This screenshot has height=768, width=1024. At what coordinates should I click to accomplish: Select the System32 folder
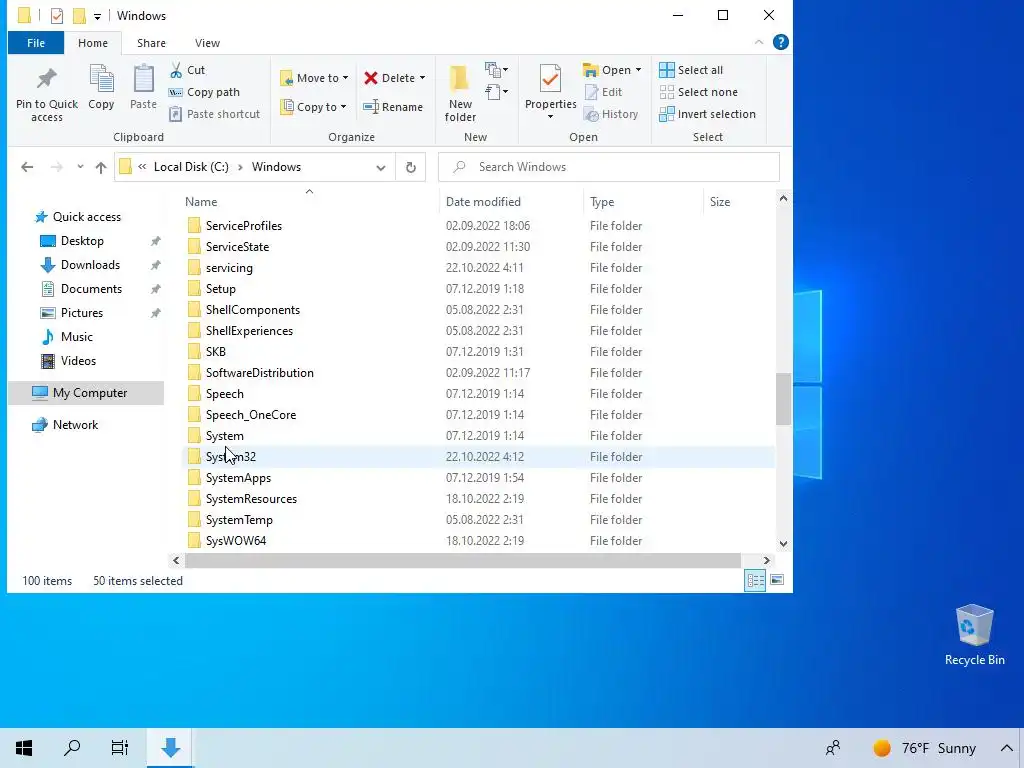(x=479, y=456)
